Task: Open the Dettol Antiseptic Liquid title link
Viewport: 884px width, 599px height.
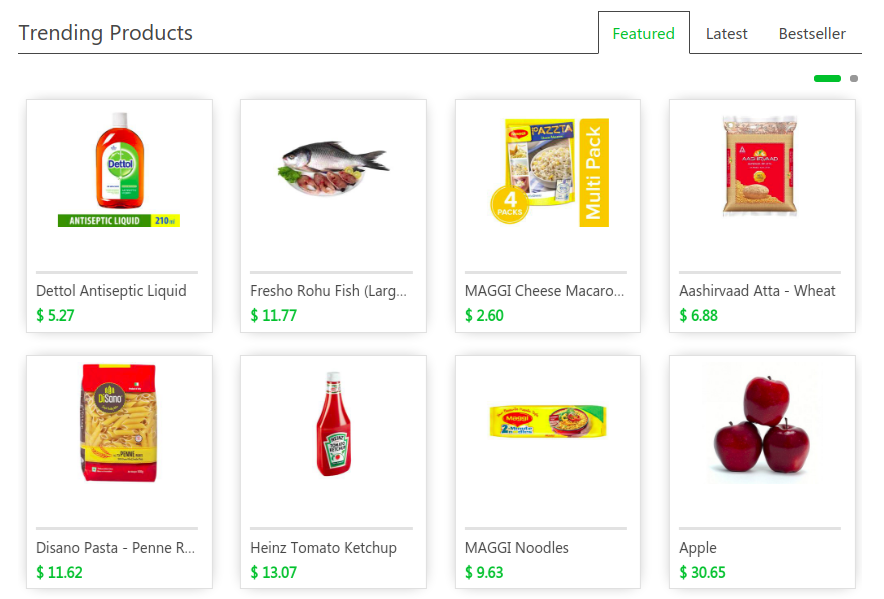Action: click(111, 291)
